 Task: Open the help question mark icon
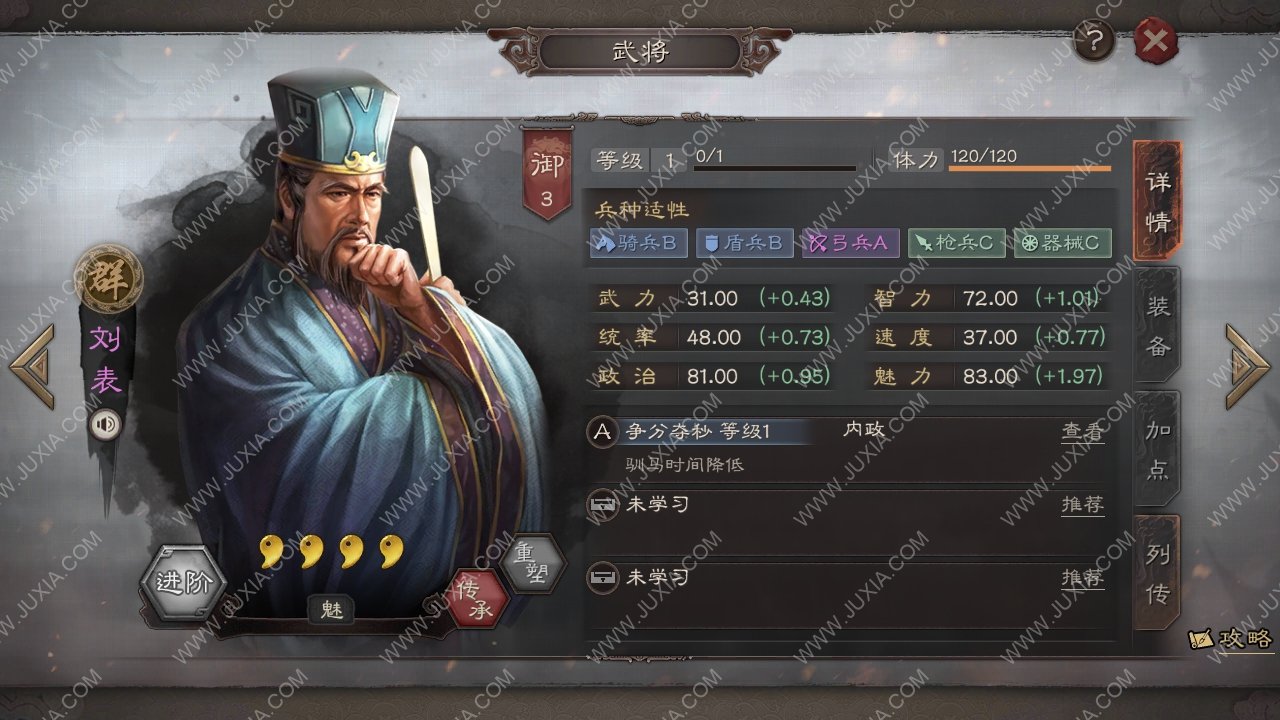click(1094, 41)
